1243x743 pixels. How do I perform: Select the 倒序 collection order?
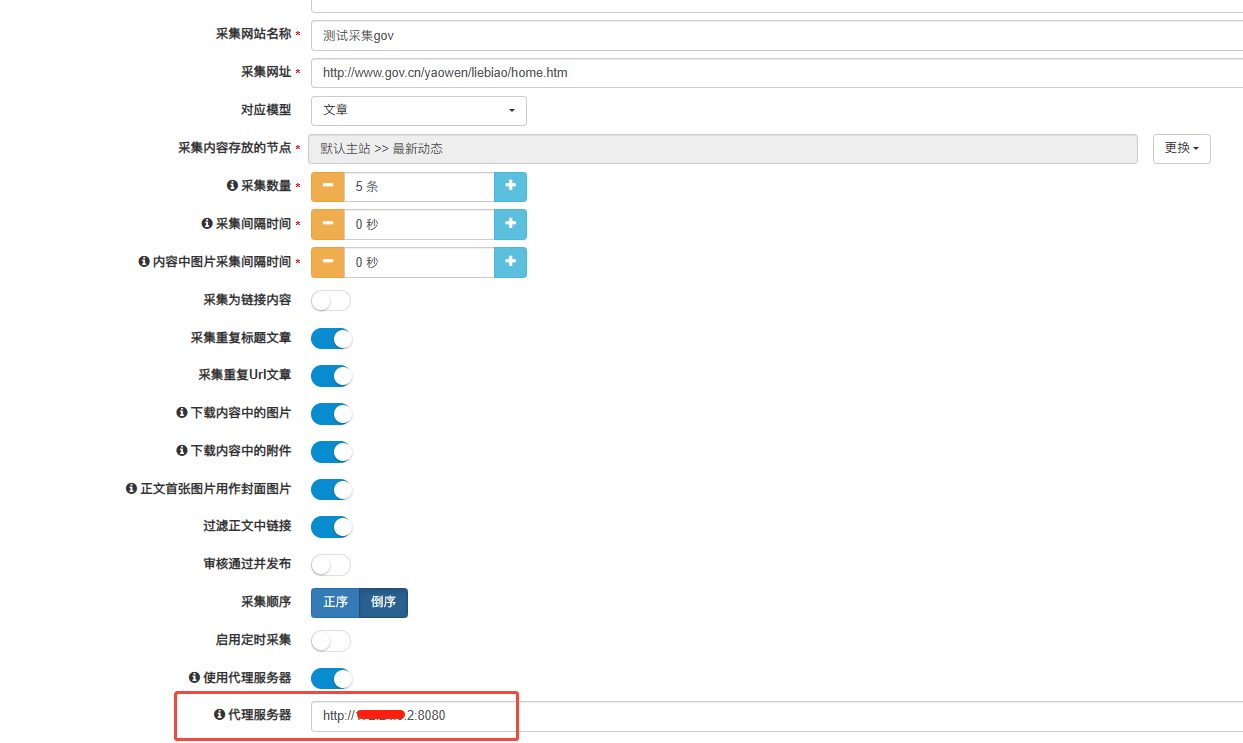(383, 603)
